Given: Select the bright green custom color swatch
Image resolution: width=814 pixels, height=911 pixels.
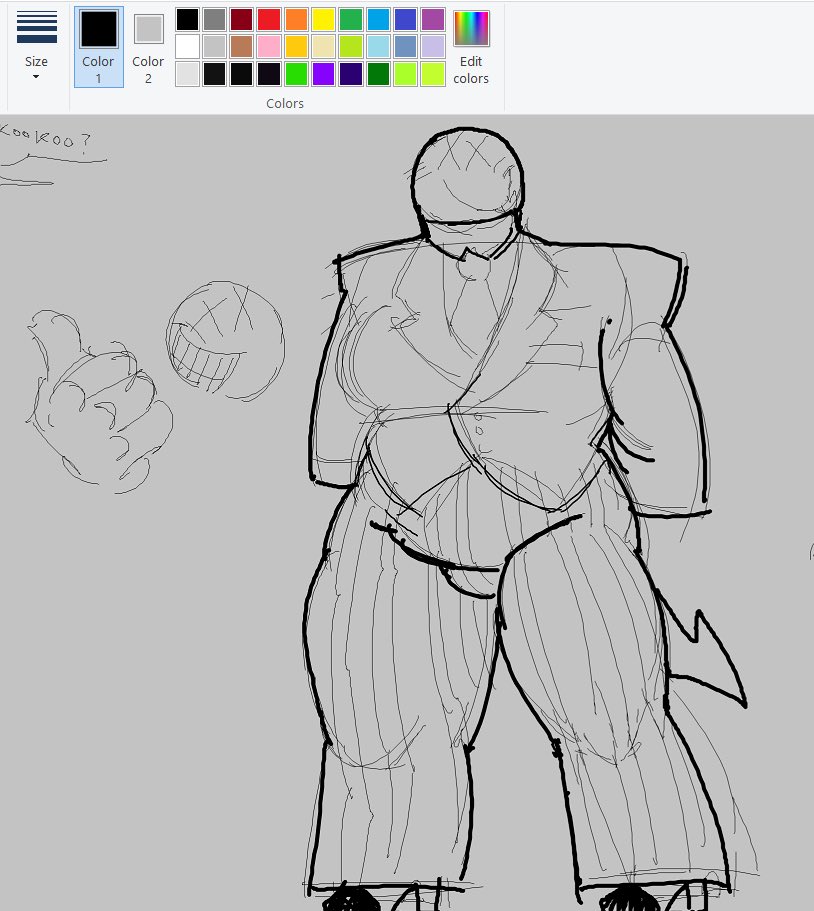Looking at the screenshot, I should [296, 74].
